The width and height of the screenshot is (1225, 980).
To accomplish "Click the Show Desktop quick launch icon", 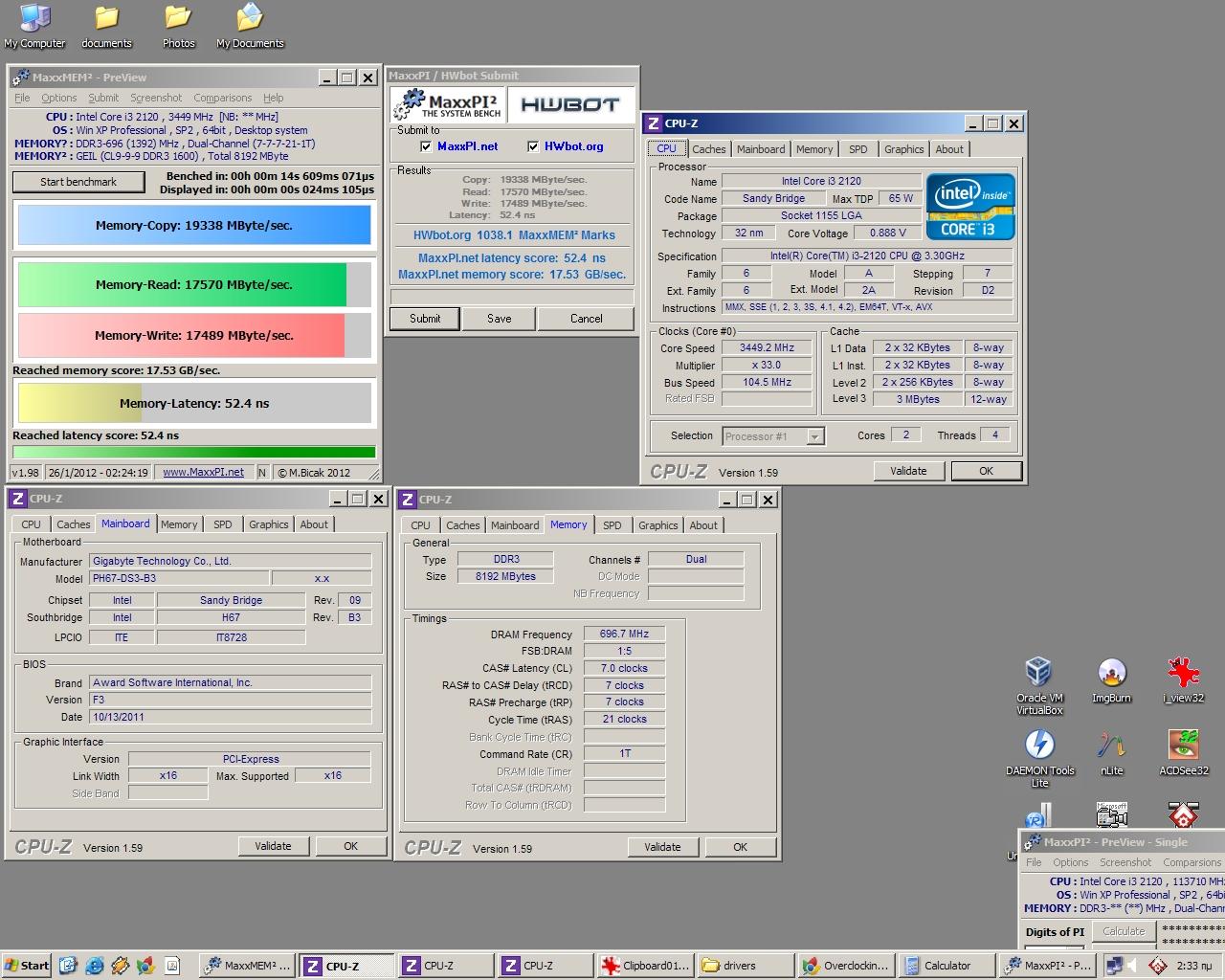I will 70,966.
